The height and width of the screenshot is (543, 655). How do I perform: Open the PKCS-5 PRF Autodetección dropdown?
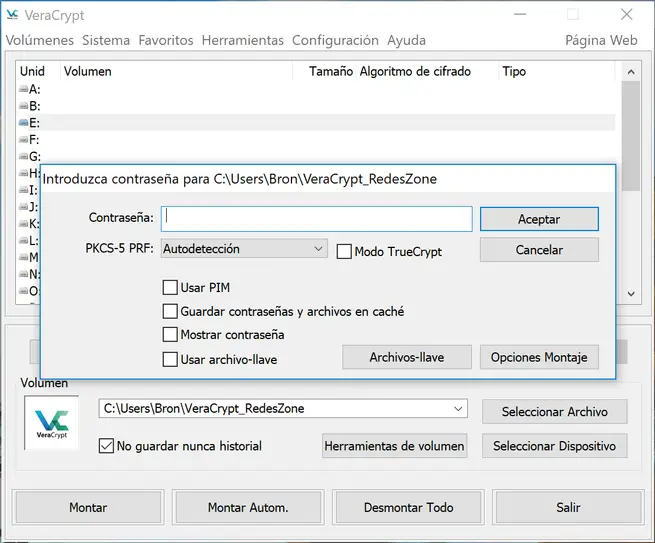coord(244,248)
